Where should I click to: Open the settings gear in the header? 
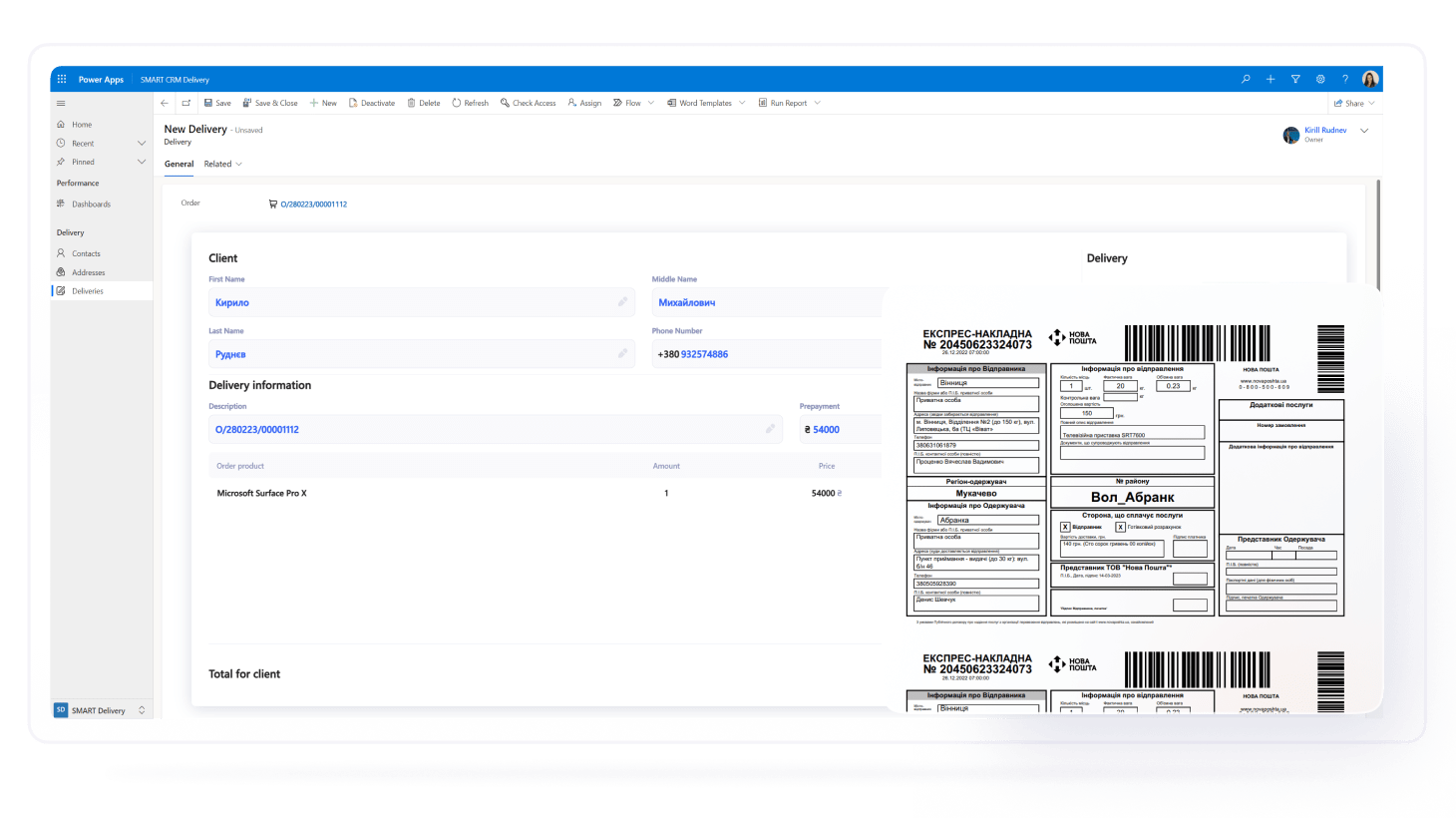click(x=1320, y=79)
